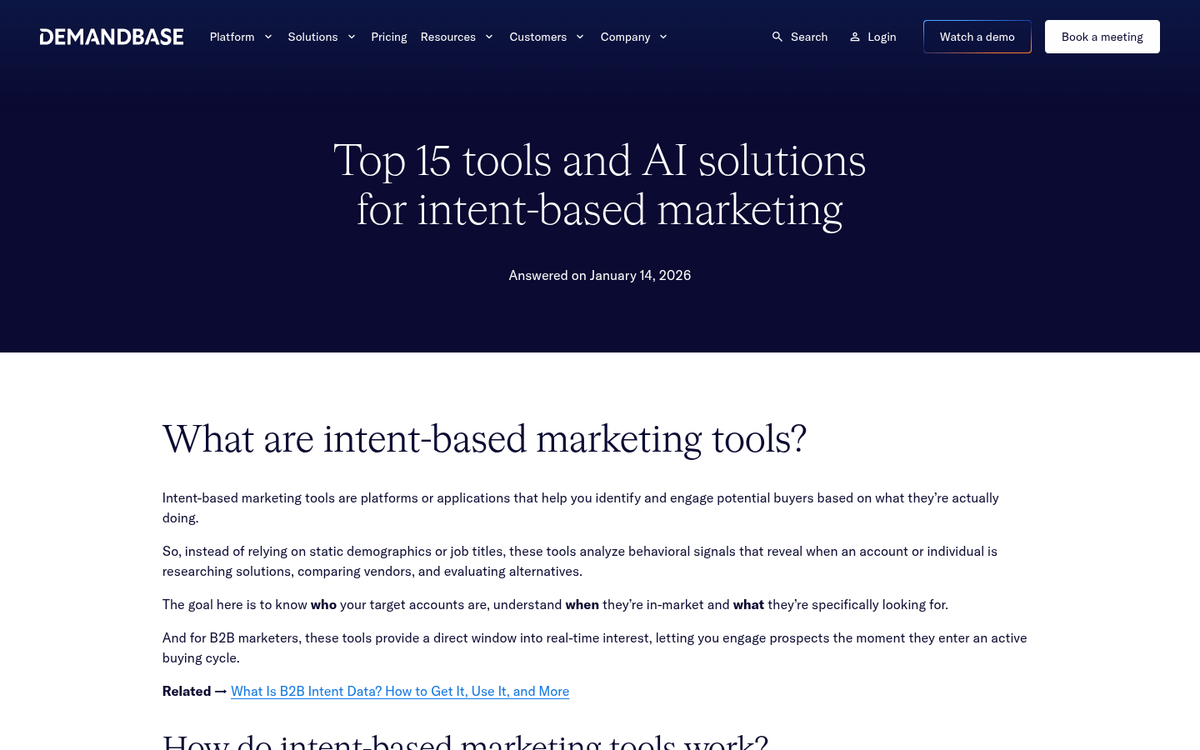Click the article headline title
Image resolution: width=1200 pixels, height=750 pixels.
pyautogui.click(x=599, y=185)
